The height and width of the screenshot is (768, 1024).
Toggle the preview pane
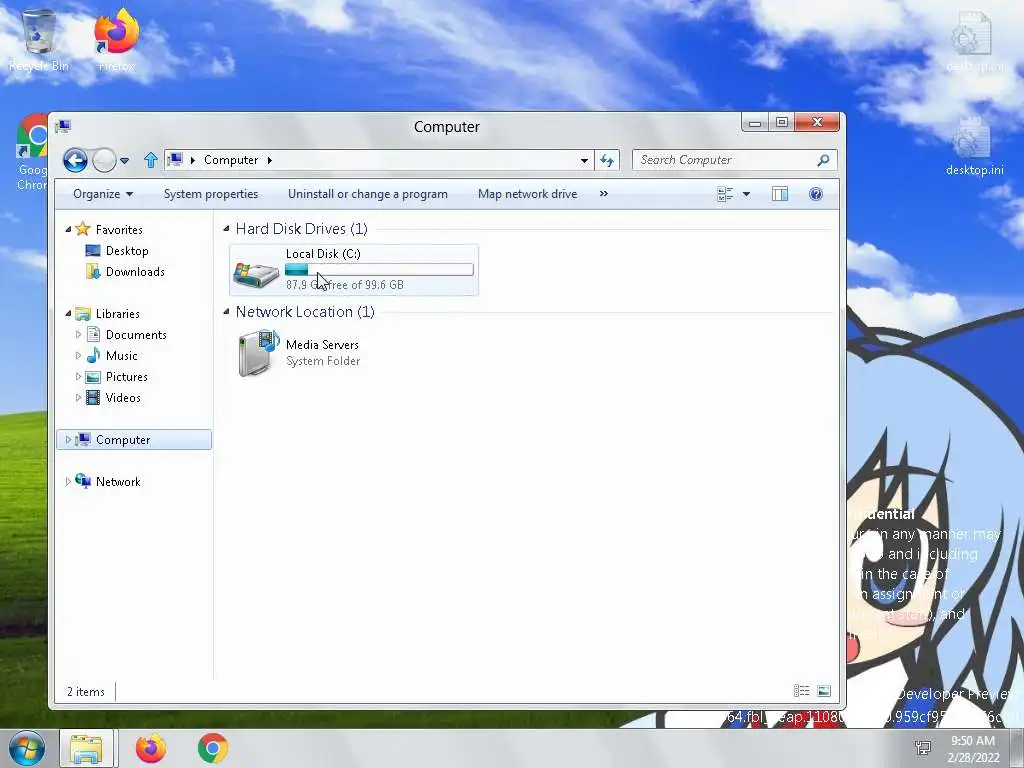tap(780, 194)
